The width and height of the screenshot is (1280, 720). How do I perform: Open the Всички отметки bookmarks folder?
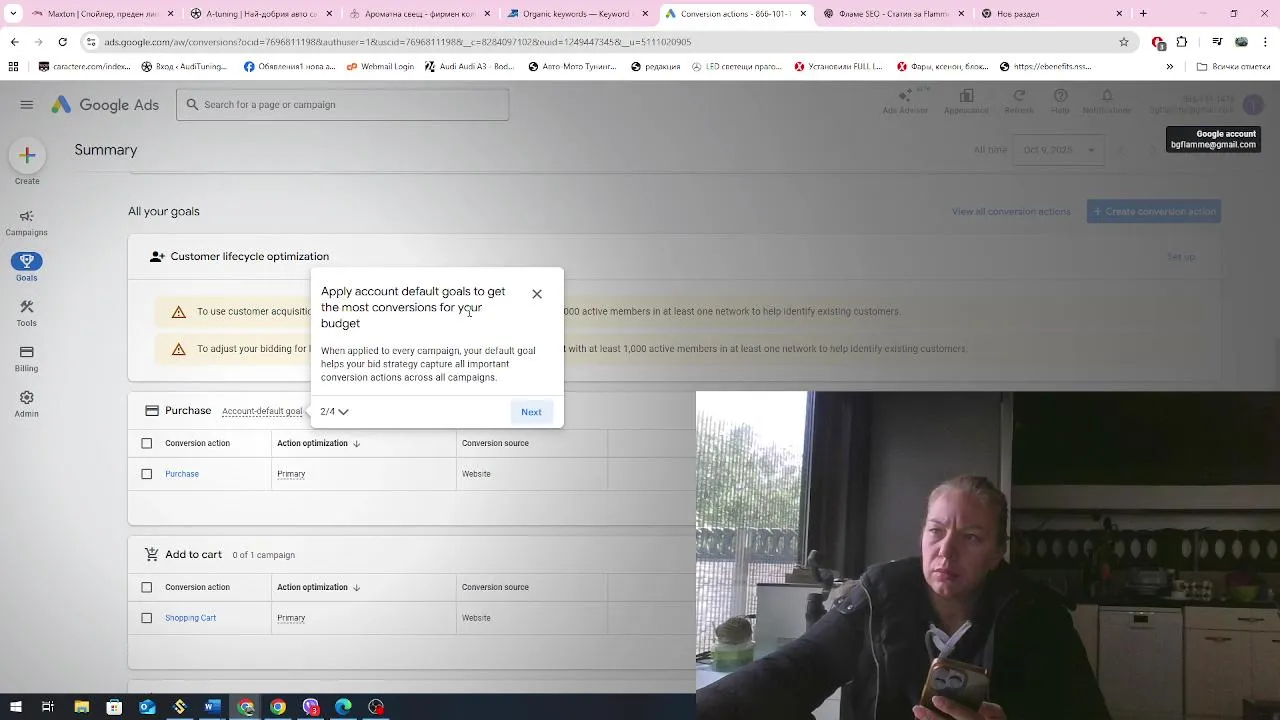[1233, 66]
